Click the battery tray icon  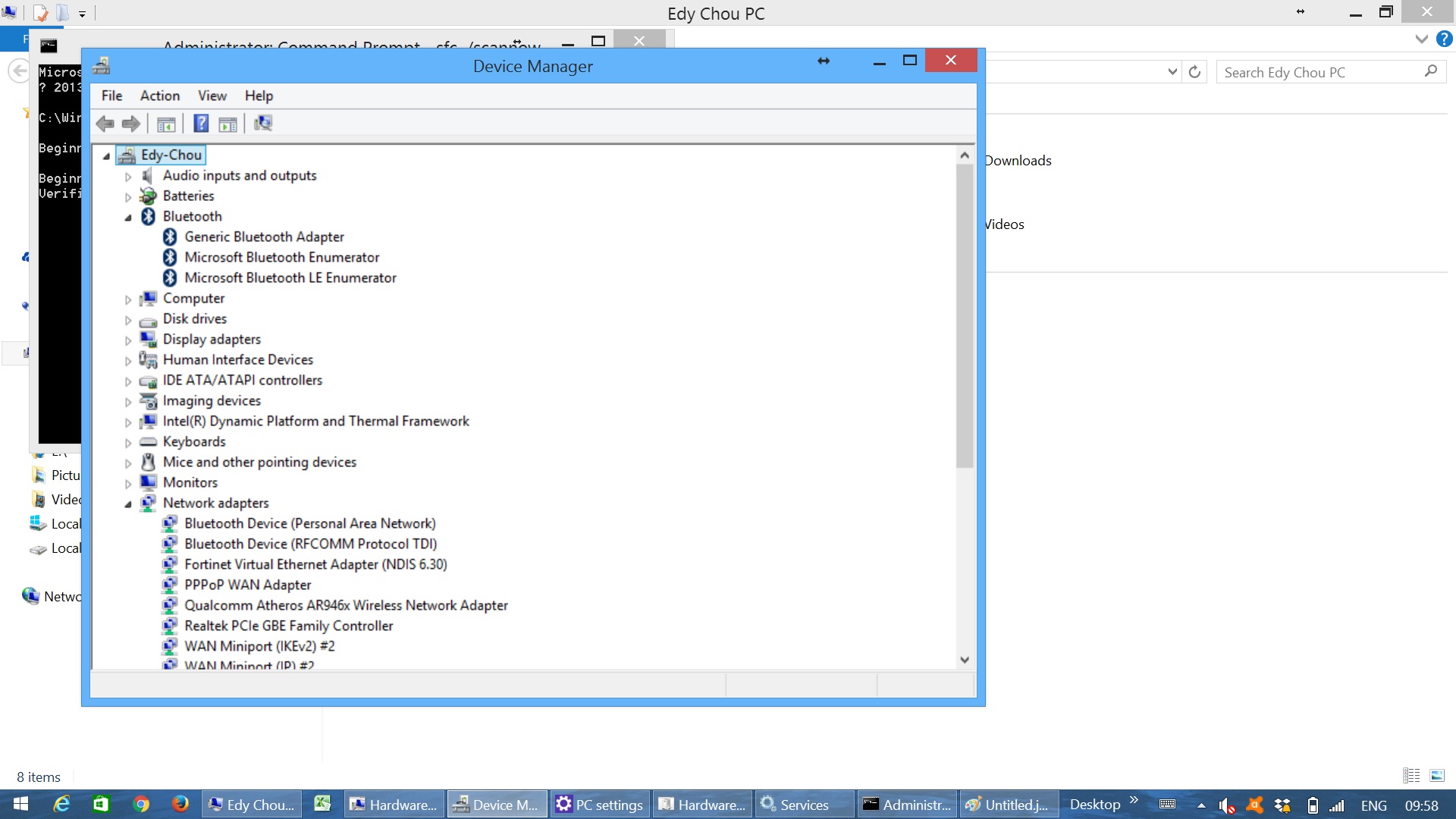click(x=1313, y=805)
